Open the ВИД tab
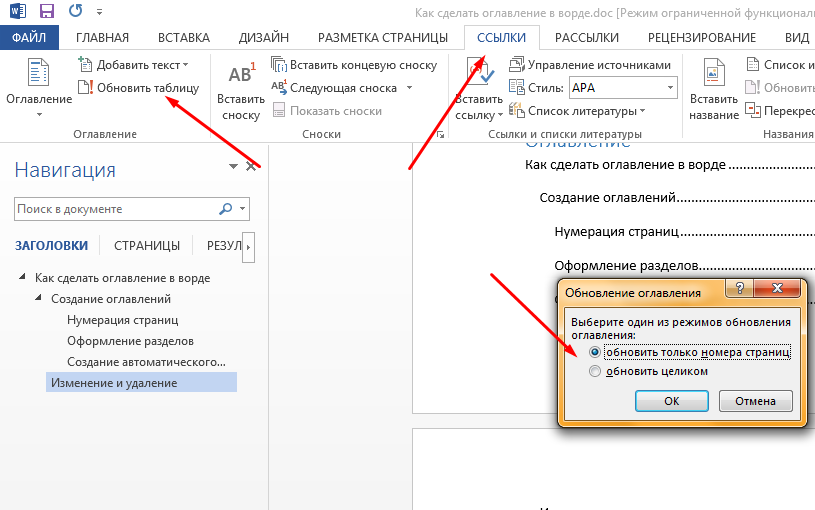 tap(797, 37)
